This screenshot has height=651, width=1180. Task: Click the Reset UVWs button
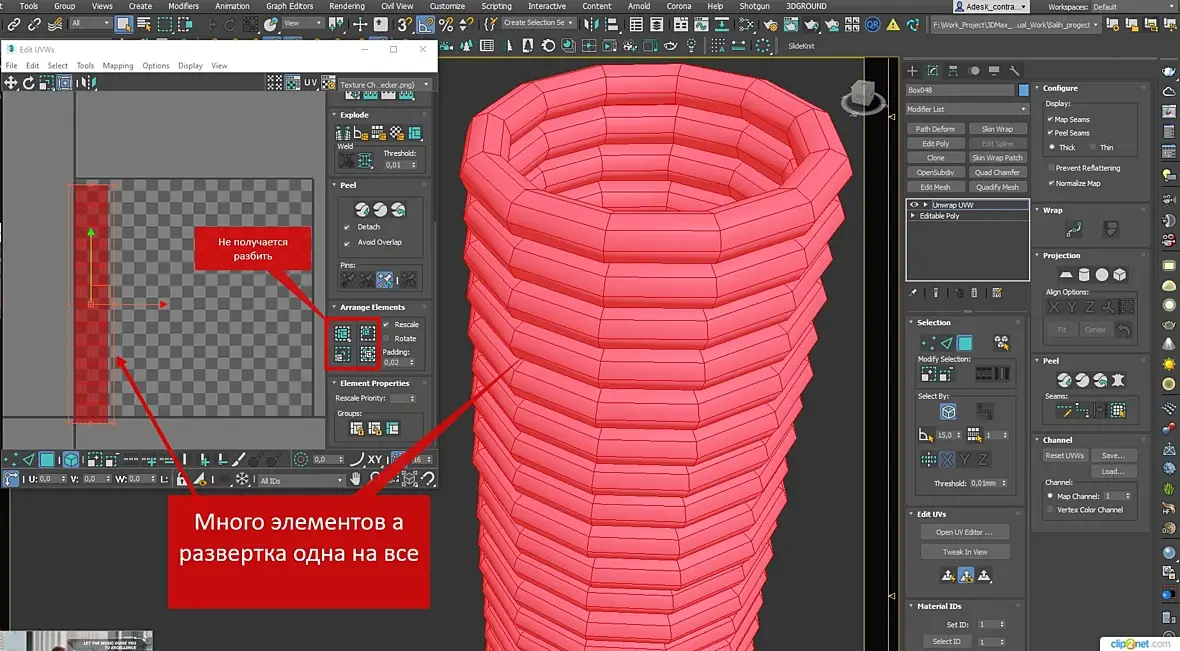click(1065, 455)
